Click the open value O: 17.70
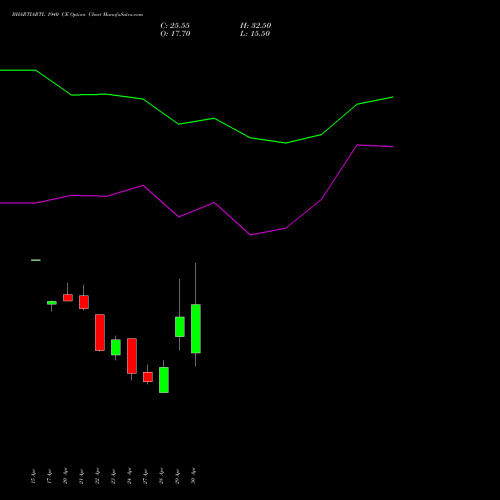This screenshot has height=500, width=500. tap(175, 34)
